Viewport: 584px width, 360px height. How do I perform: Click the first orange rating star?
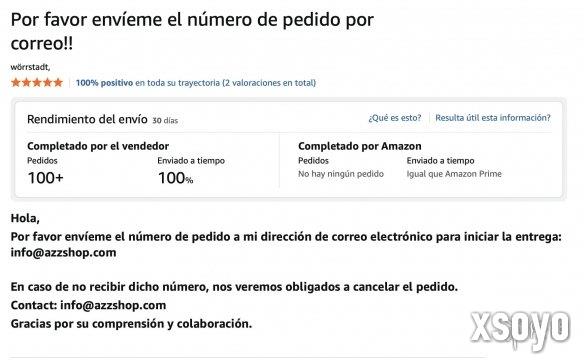click(x=16, y=82)
